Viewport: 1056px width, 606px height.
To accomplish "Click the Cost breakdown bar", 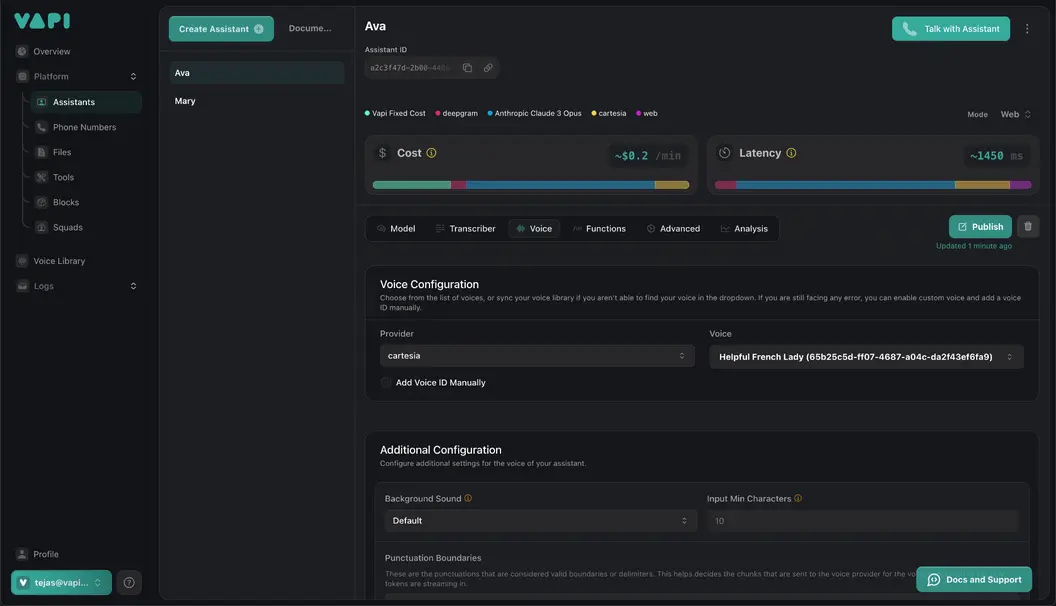I will (531, 184).
